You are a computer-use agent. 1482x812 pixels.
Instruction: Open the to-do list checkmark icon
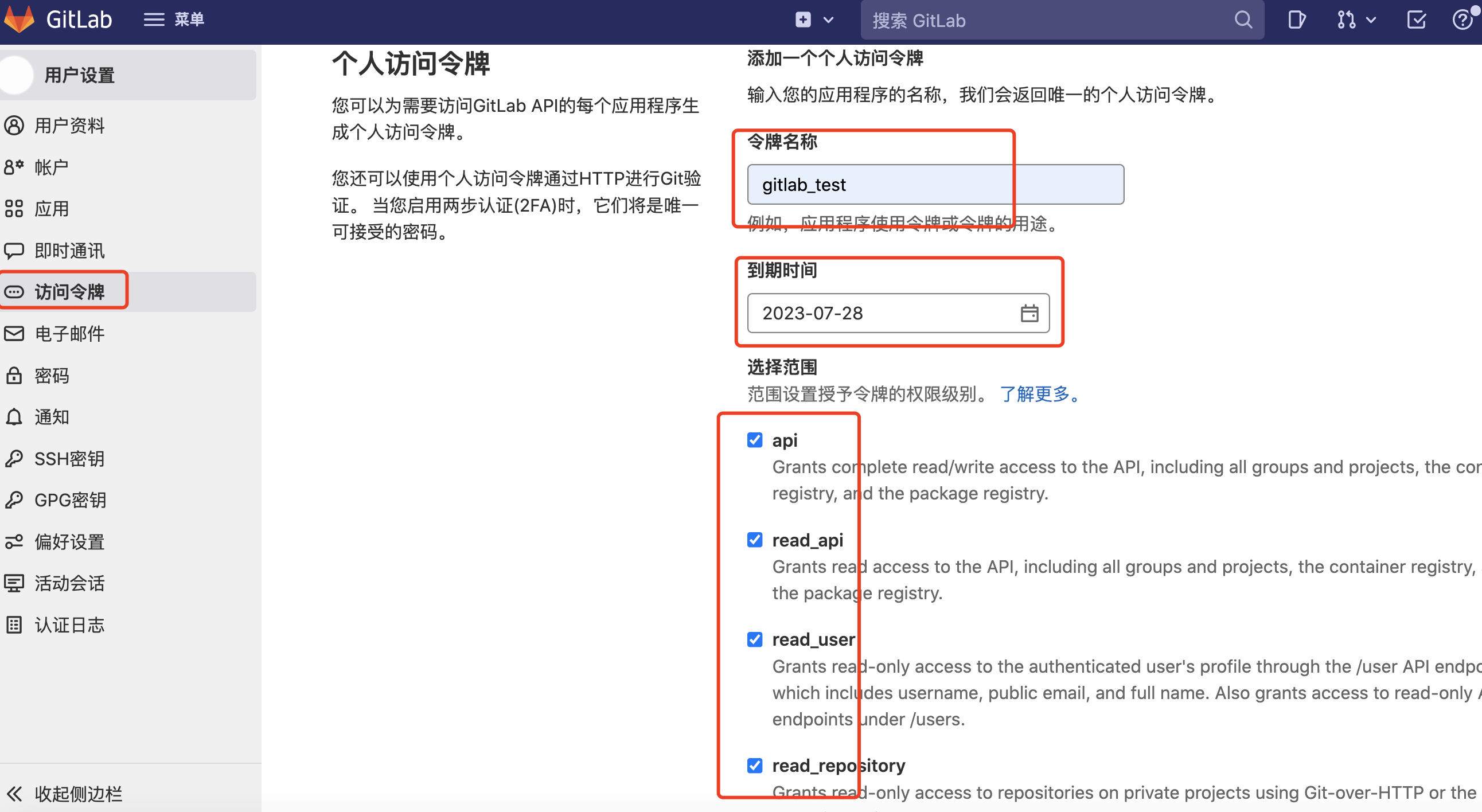click(1416, 20)
